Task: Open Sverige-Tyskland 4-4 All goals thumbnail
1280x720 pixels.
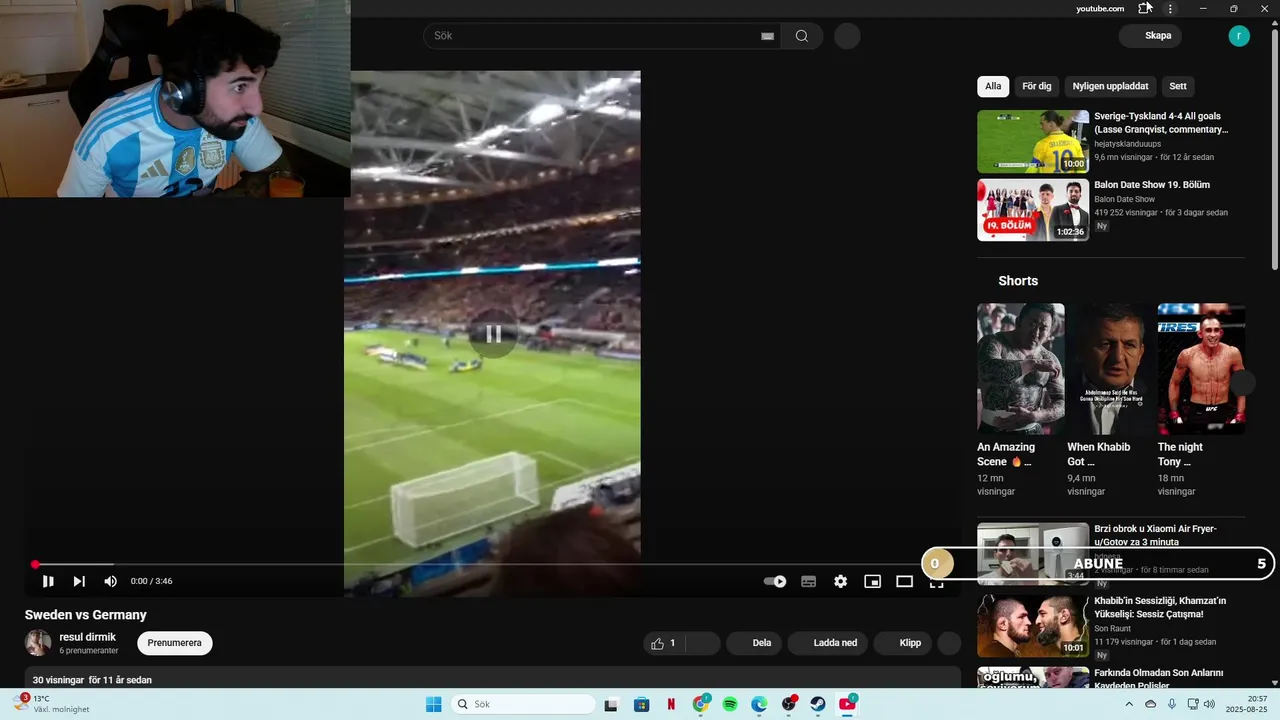Action: 1033,141
